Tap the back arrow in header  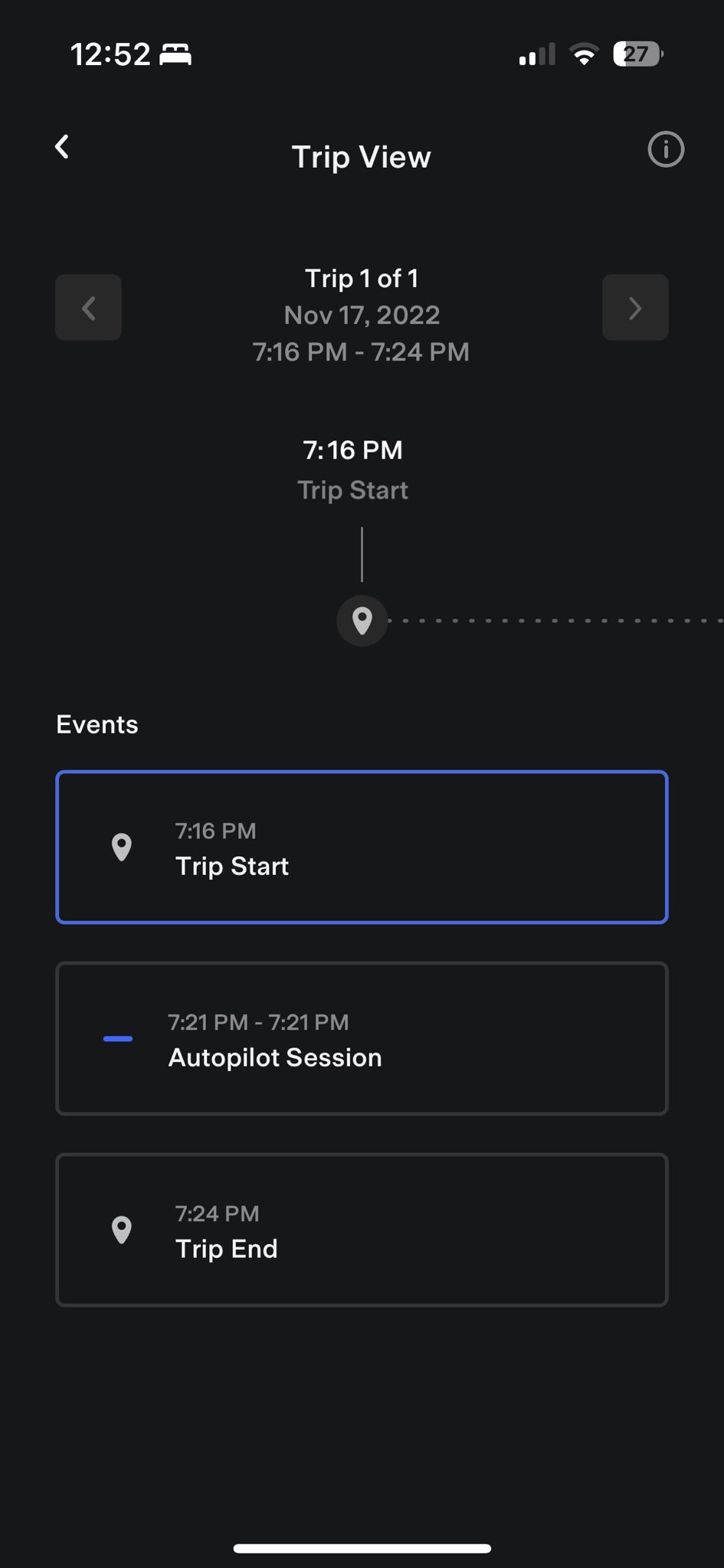click(x=63, y=147)
